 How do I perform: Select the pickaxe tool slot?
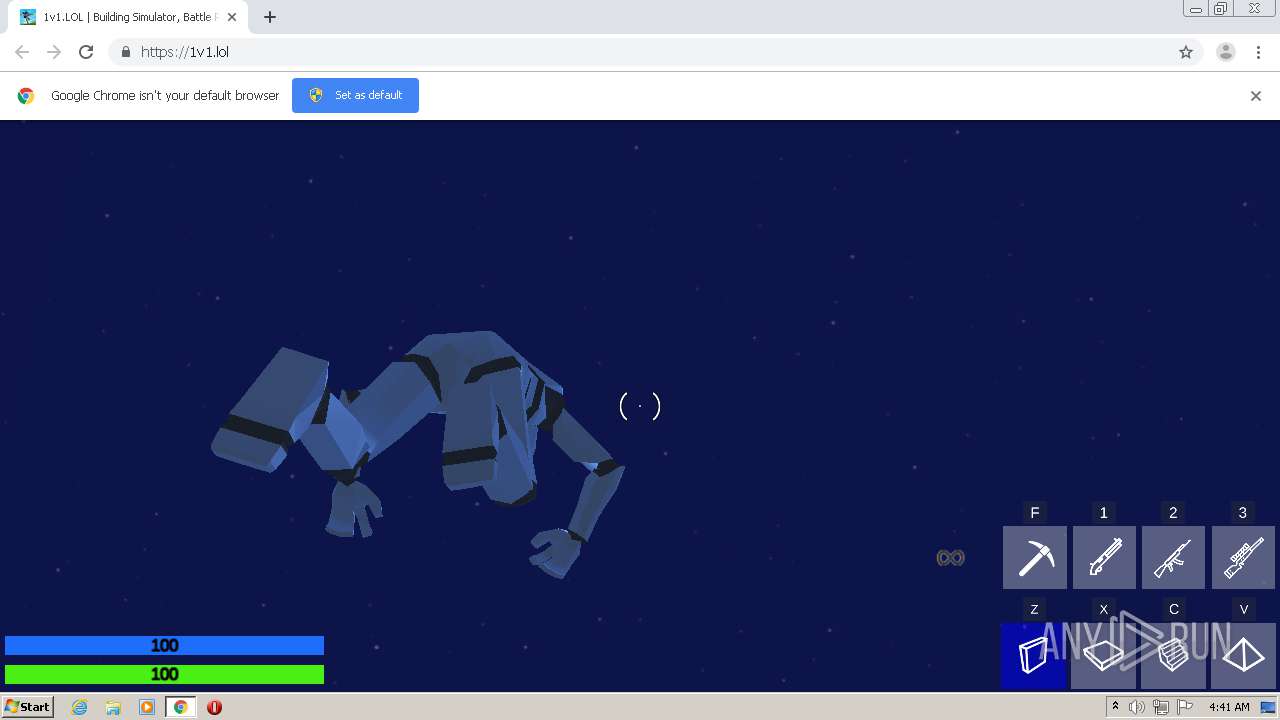tap(1035, 557)
